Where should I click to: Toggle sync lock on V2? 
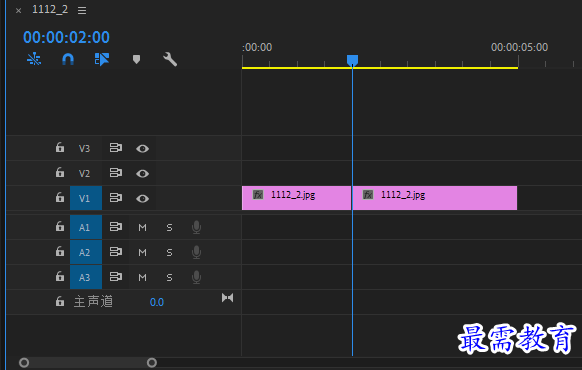click(115, 173)
